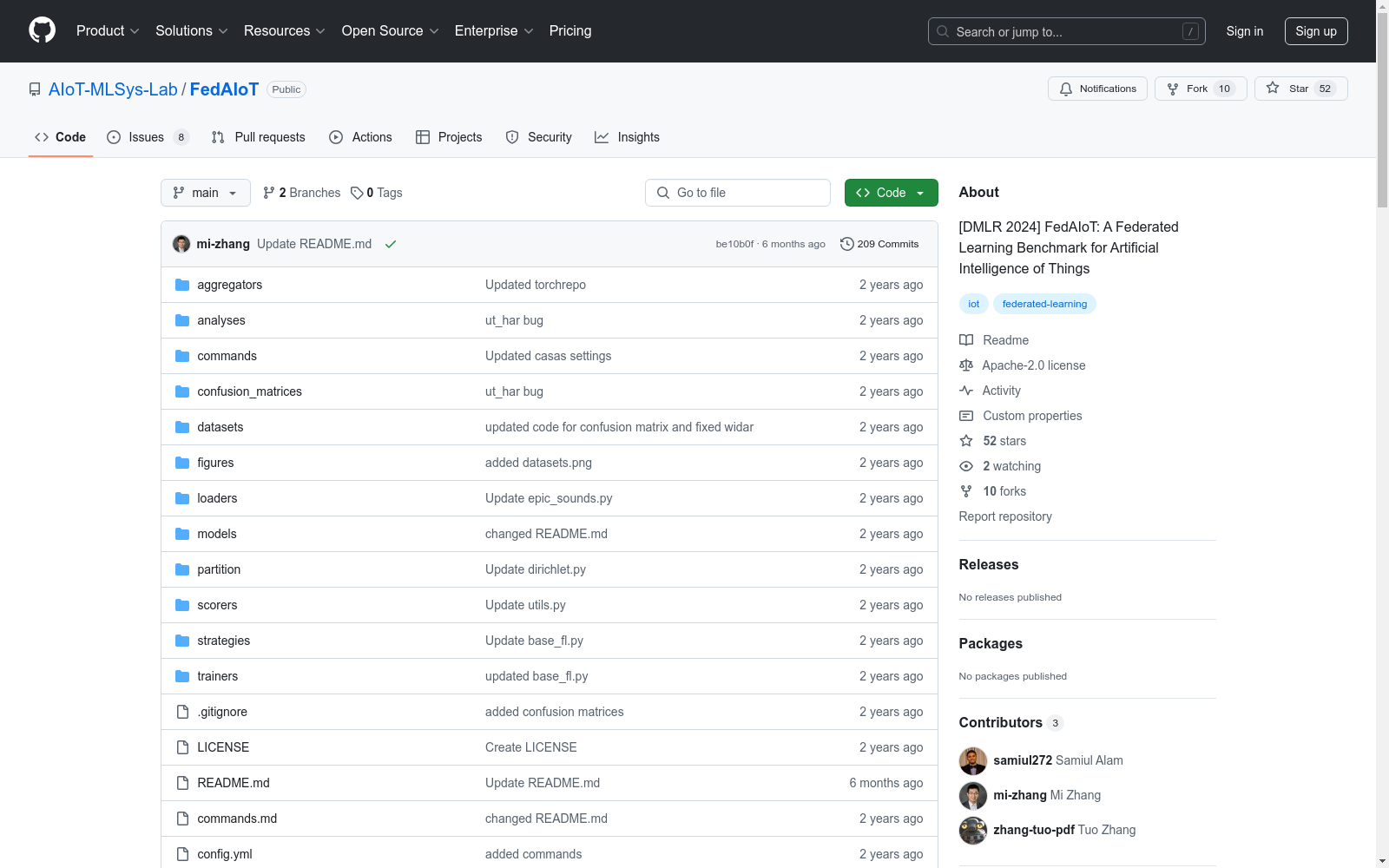Screen dimensions: 1389x868
Task: Click the magnifier icon in search bar
Action: coord(943,31)
